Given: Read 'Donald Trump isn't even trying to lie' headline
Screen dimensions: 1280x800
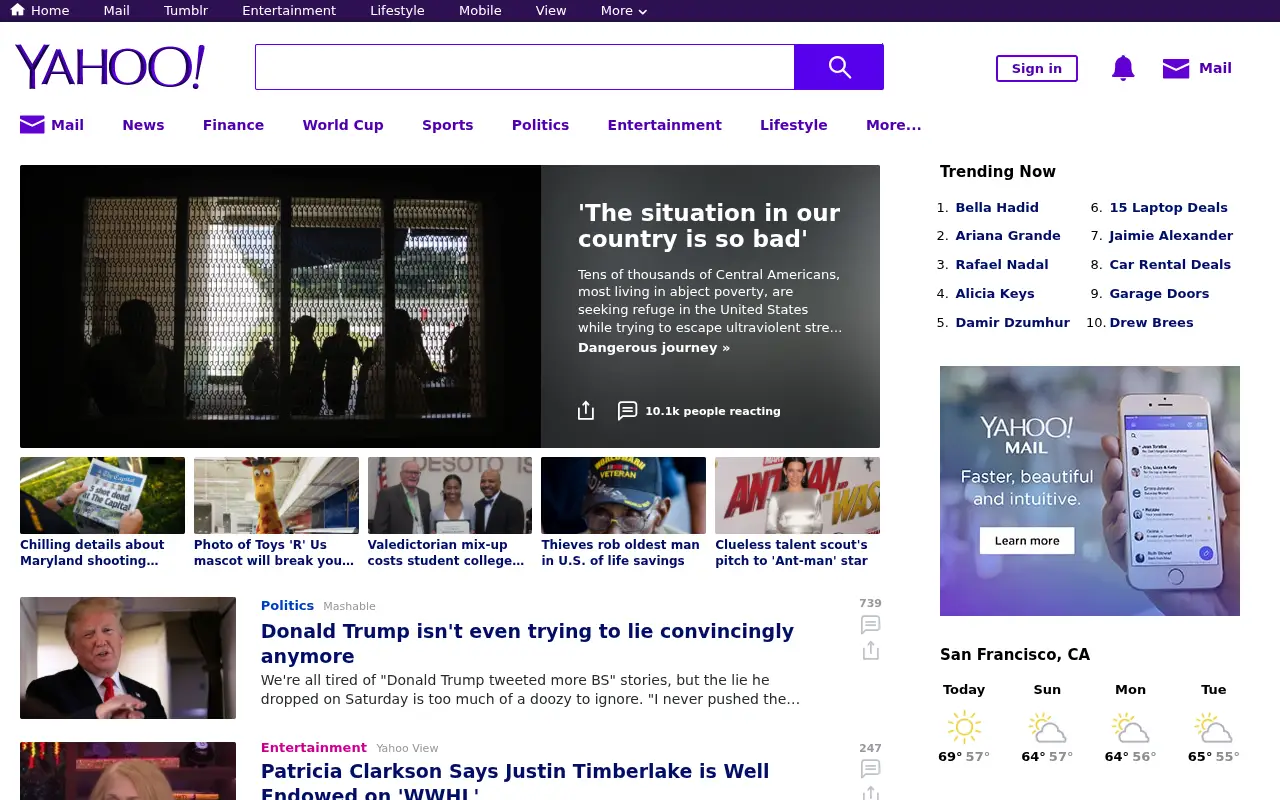Looking at the screenshot, I should click(527, 644).
